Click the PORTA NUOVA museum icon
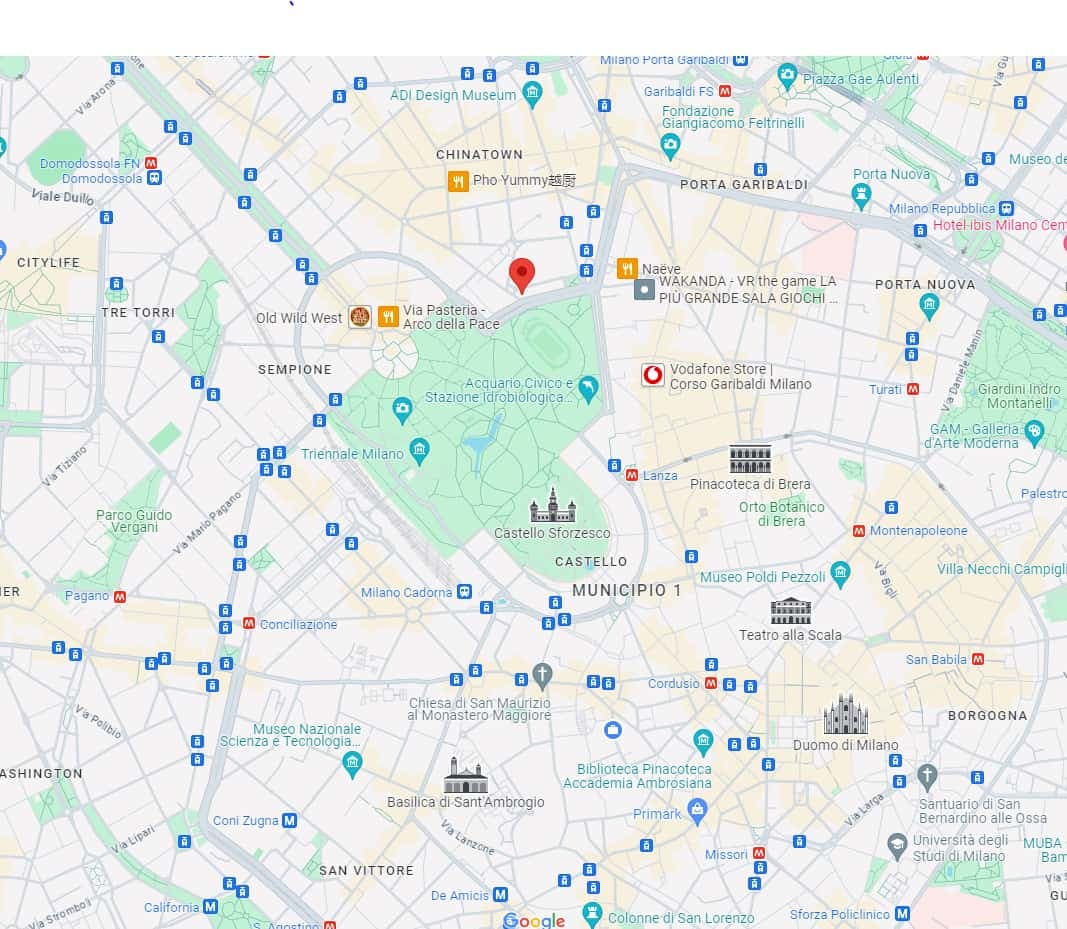The width and height of the screenshot is (1067, 929). (x=929, y=306)
